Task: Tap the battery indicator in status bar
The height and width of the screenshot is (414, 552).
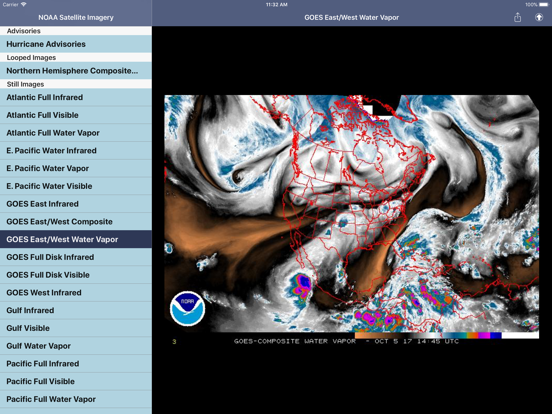Action: pos(544,5)
